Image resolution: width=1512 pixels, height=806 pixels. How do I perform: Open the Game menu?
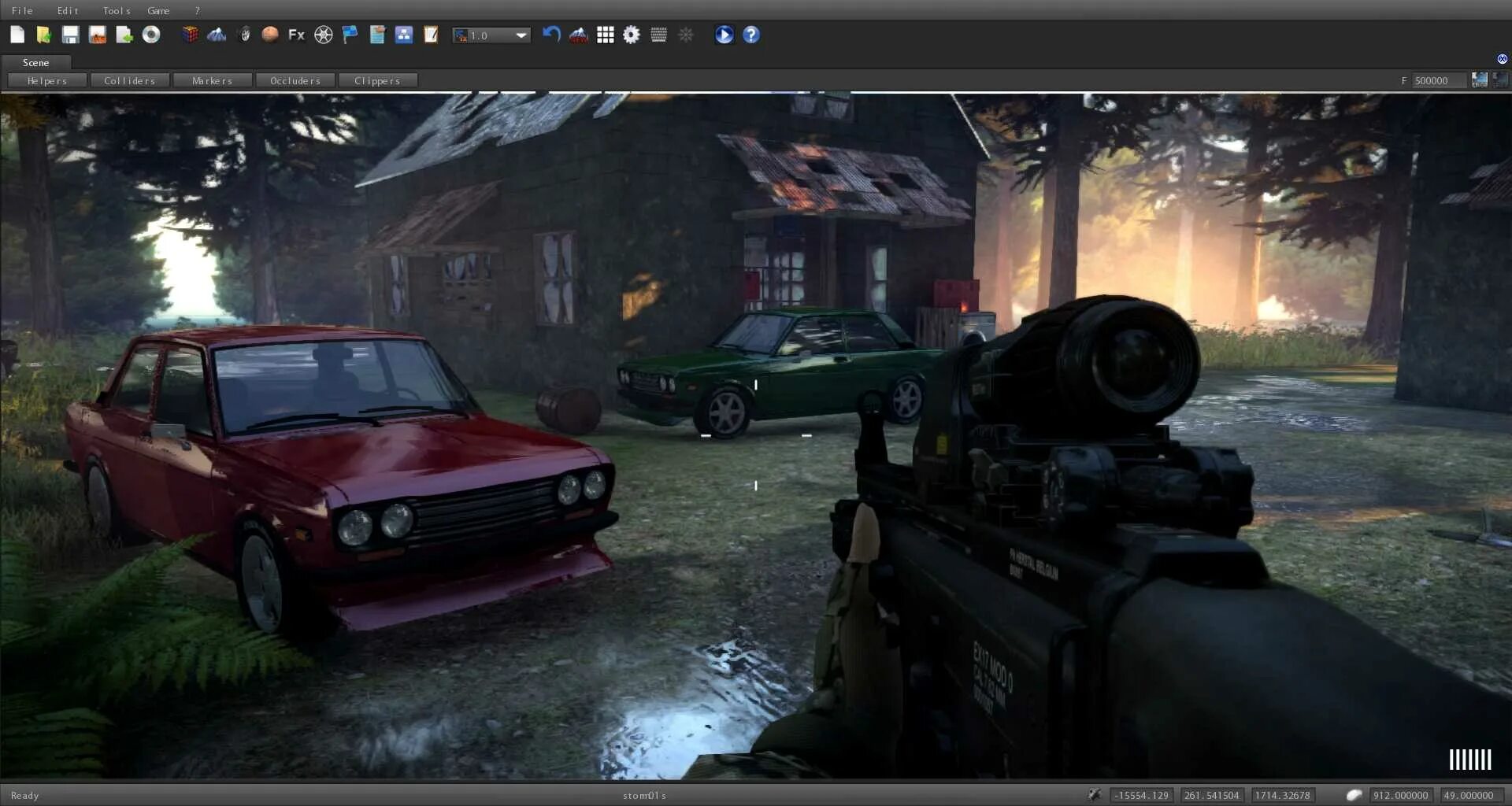[158, 10]
